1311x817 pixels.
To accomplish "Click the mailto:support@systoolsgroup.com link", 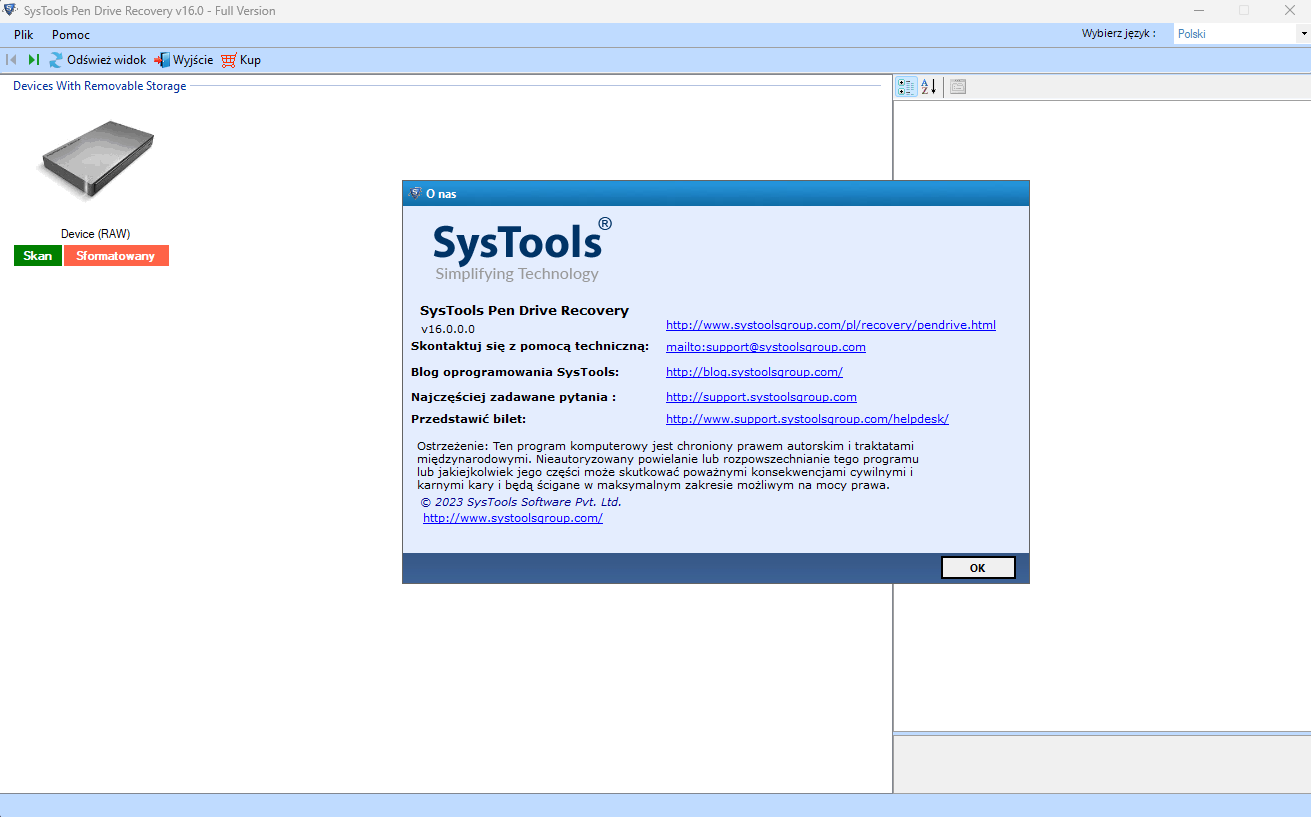I will 766,347.
